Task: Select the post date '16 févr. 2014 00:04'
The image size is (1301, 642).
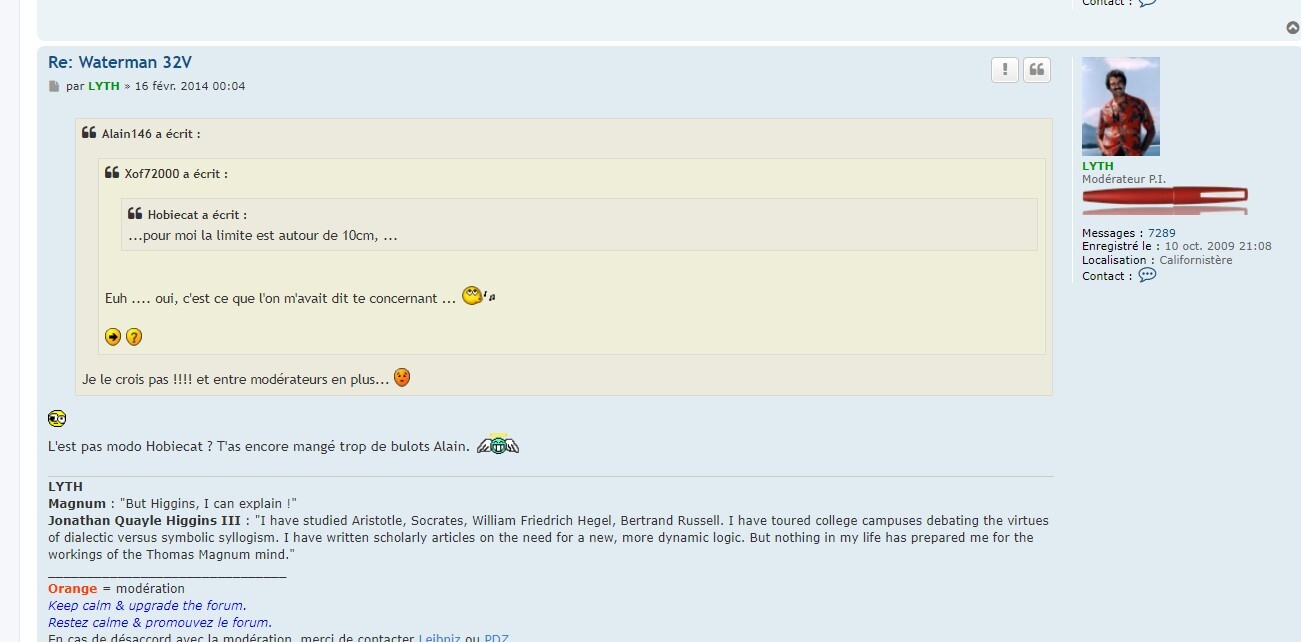Action: point(190,86)
